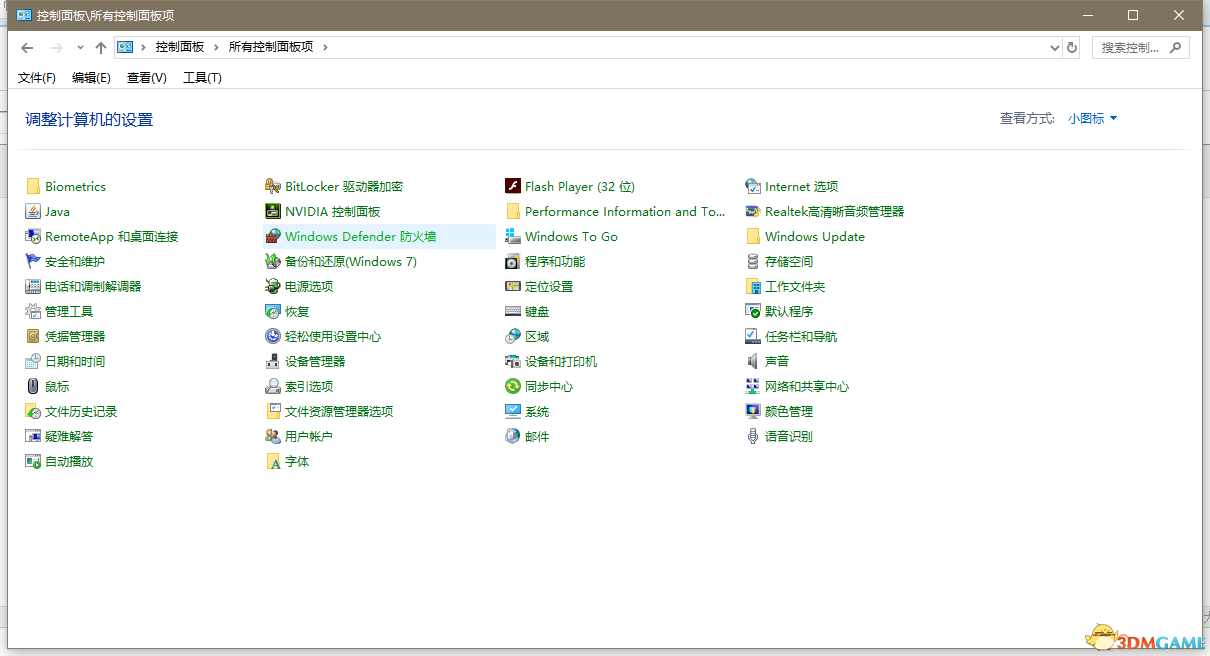Screen dimensions: 1210x656
Task: Open the 编辑(E) menu
Action: point(91,78)
